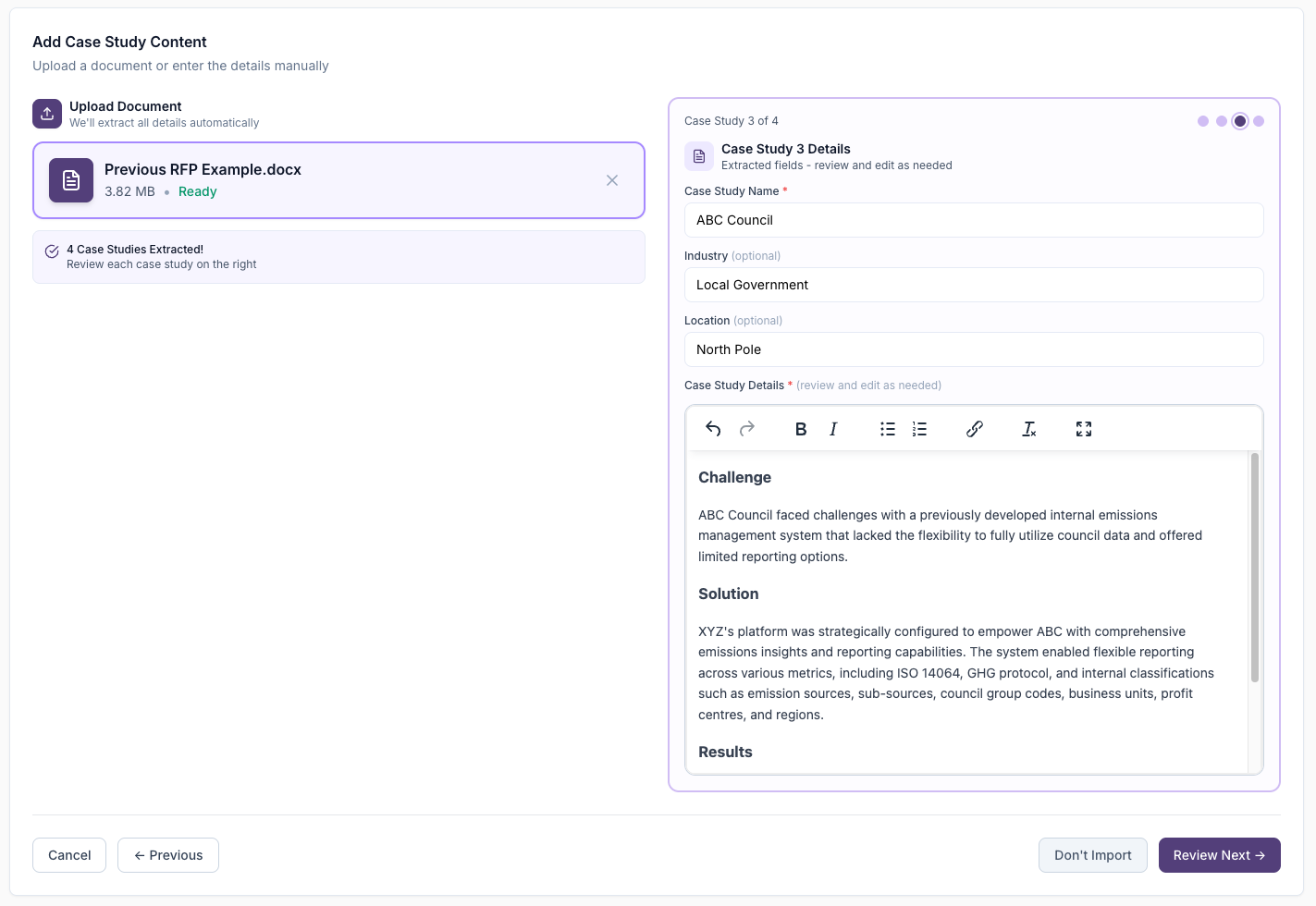
Task: Remove the Previous RFP Example.docx file
Action: (x=612, y=180)
